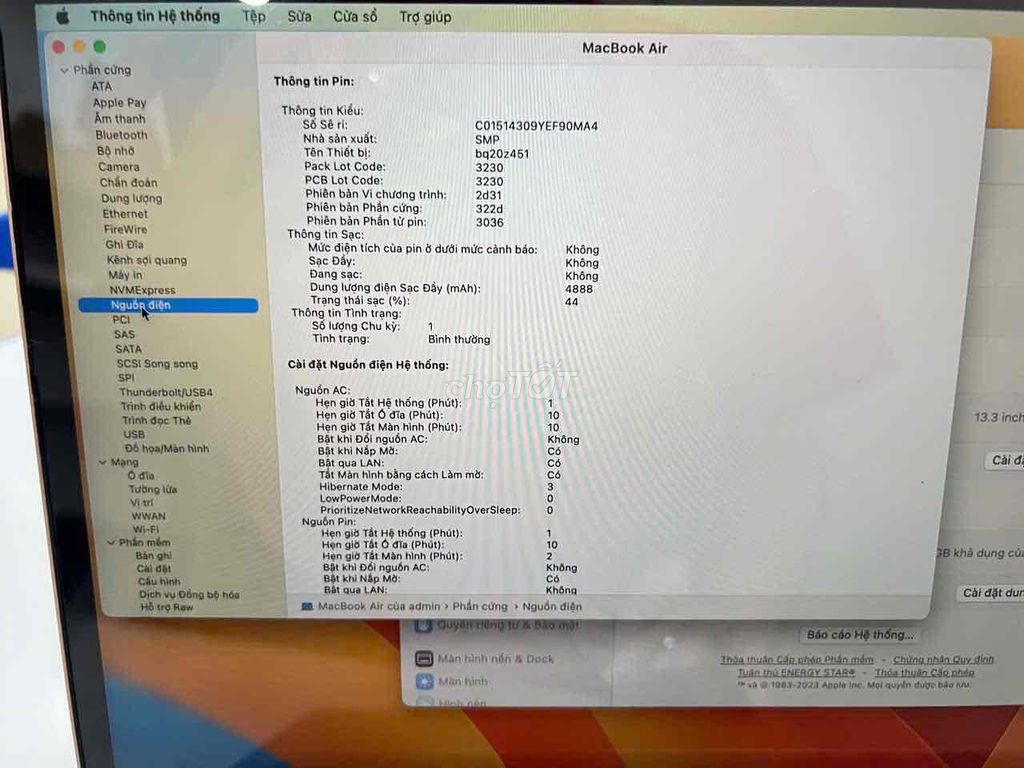
Task: Select PCI in the sidebar
Action: pyautogui.click(x=121, y=319)
